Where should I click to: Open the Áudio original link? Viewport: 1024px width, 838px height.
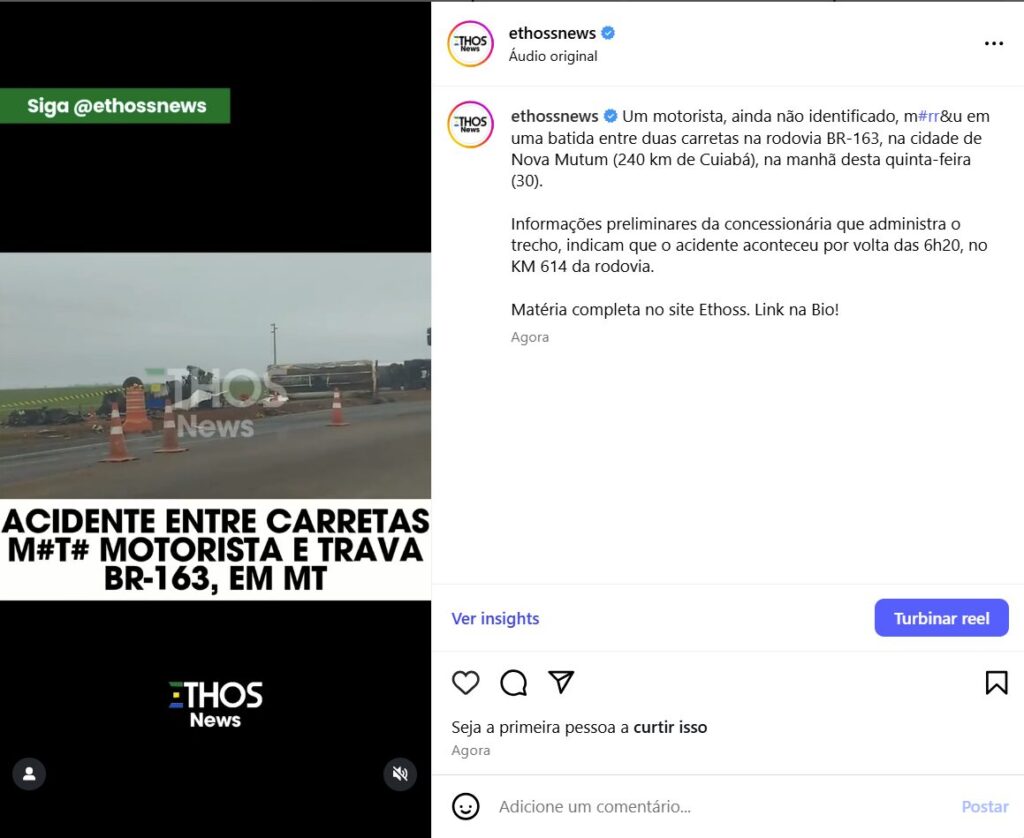(x=553, y=56)
